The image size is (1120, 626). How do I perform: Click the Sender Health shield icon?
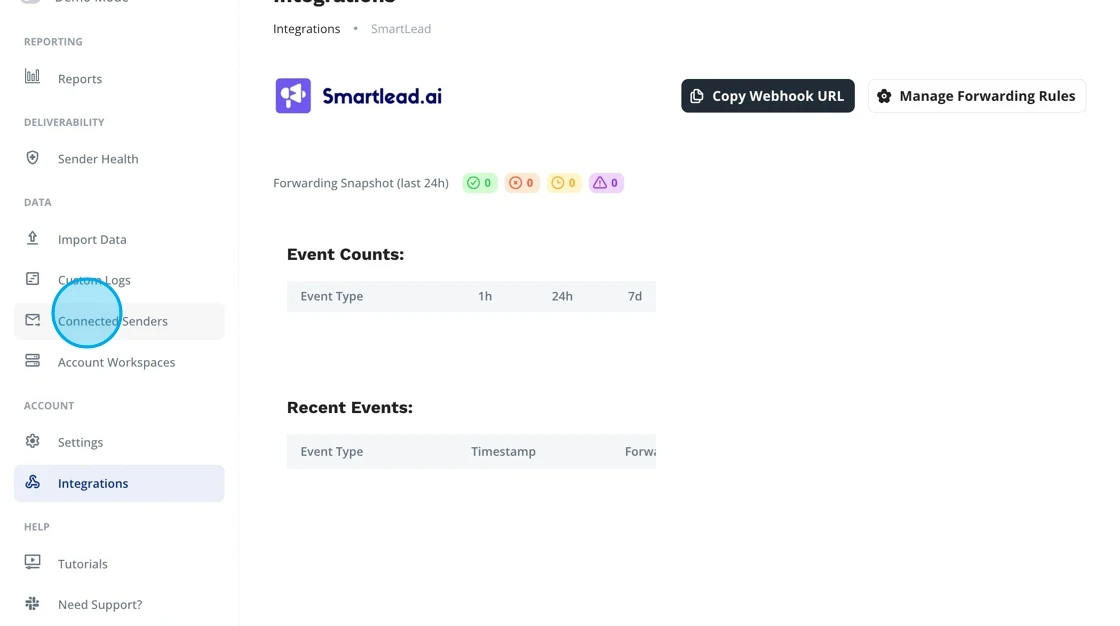(32, 158)
